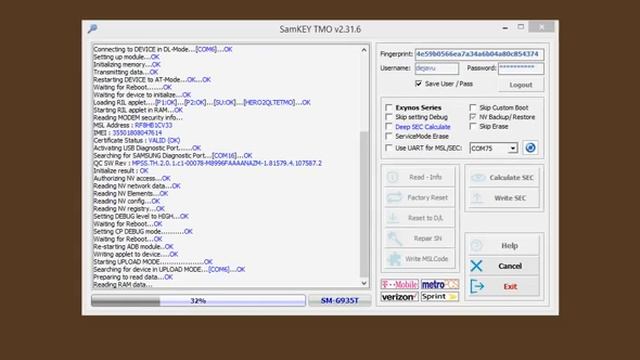This screenshot has width=640, height=360.
Task: Enable the Deep SEC Calculate checkbox
Action: click(389, 127)
